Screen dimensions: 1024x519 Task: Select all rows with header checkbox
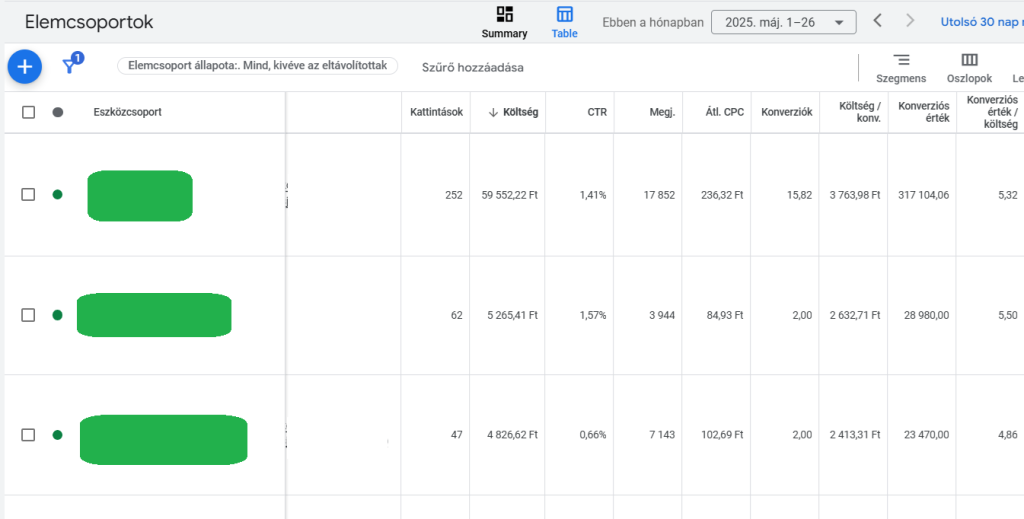tap(28, 112)
